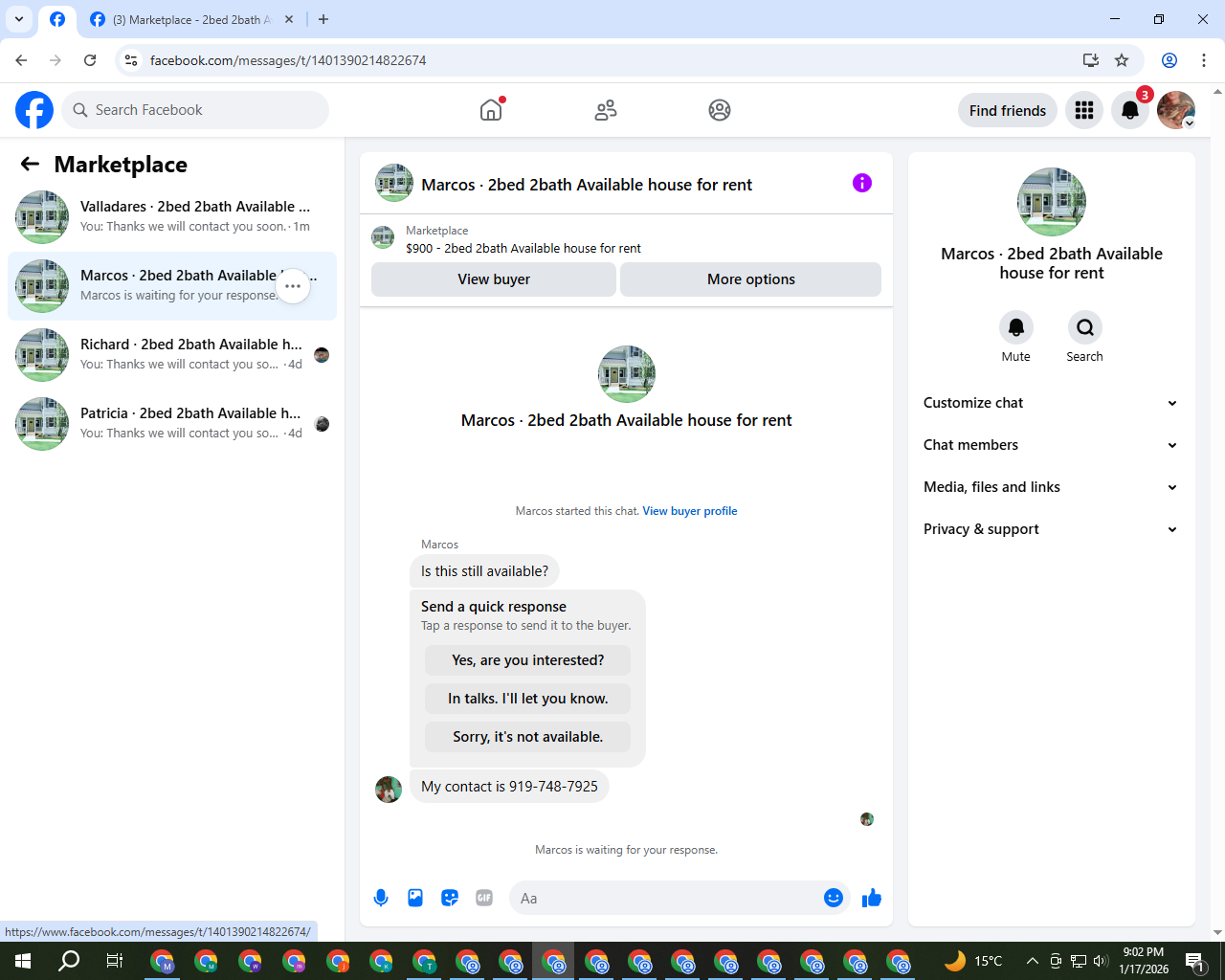Open the notifications bell in the header

pos(1130,110)
